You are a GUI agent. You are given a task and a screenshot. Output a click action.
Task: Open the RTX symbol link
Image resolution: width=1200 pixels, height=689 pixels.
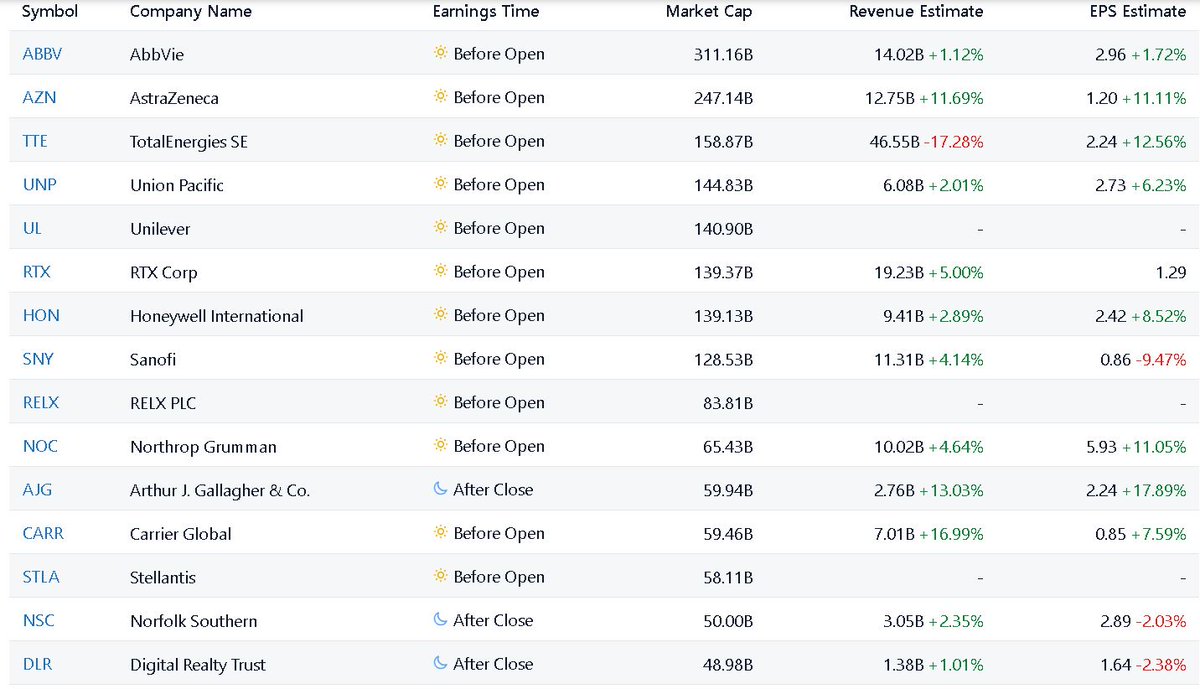click(36, 272)
